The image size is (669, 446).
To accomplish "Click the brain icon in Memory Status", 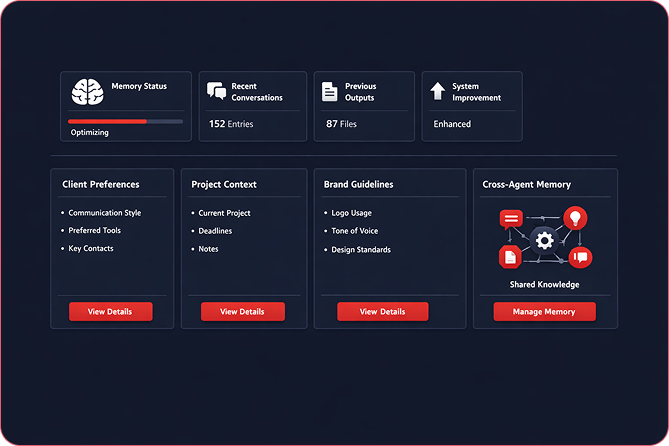I will (x=88, y=93).
